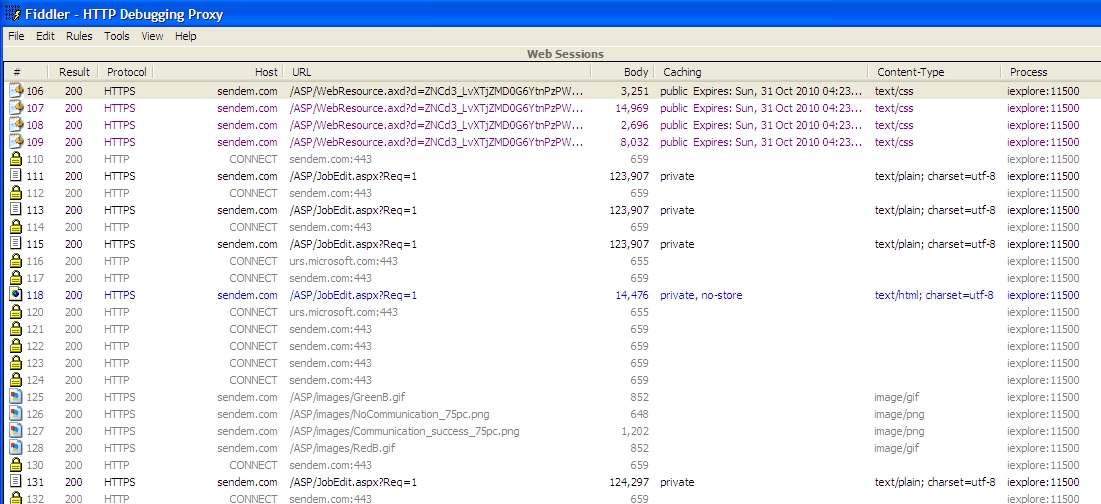Select the Communication_success_75pc.png URL row

click(x=404, y=431)
